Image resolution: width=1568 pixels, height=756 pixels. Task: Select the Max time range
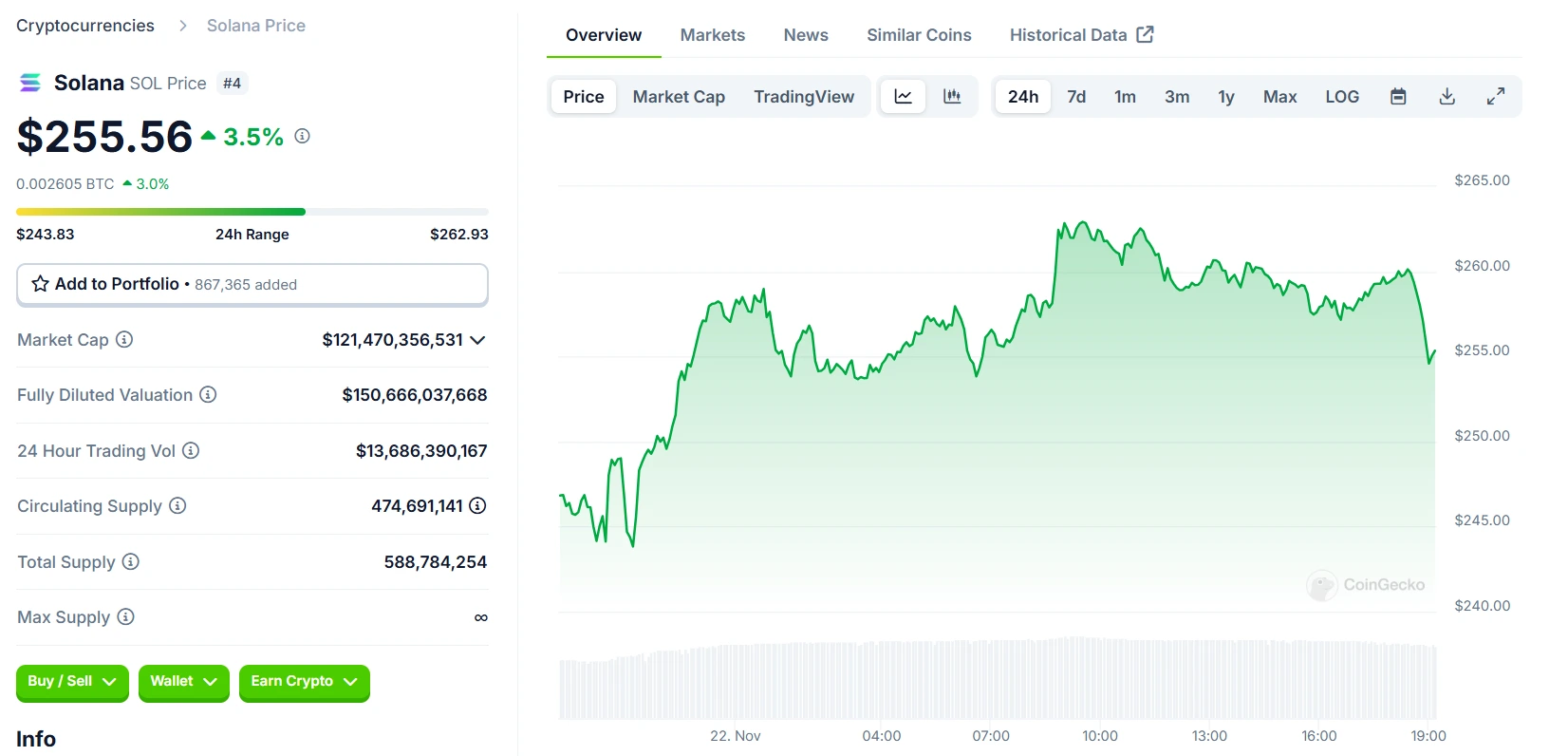(x=1279, y=96)
